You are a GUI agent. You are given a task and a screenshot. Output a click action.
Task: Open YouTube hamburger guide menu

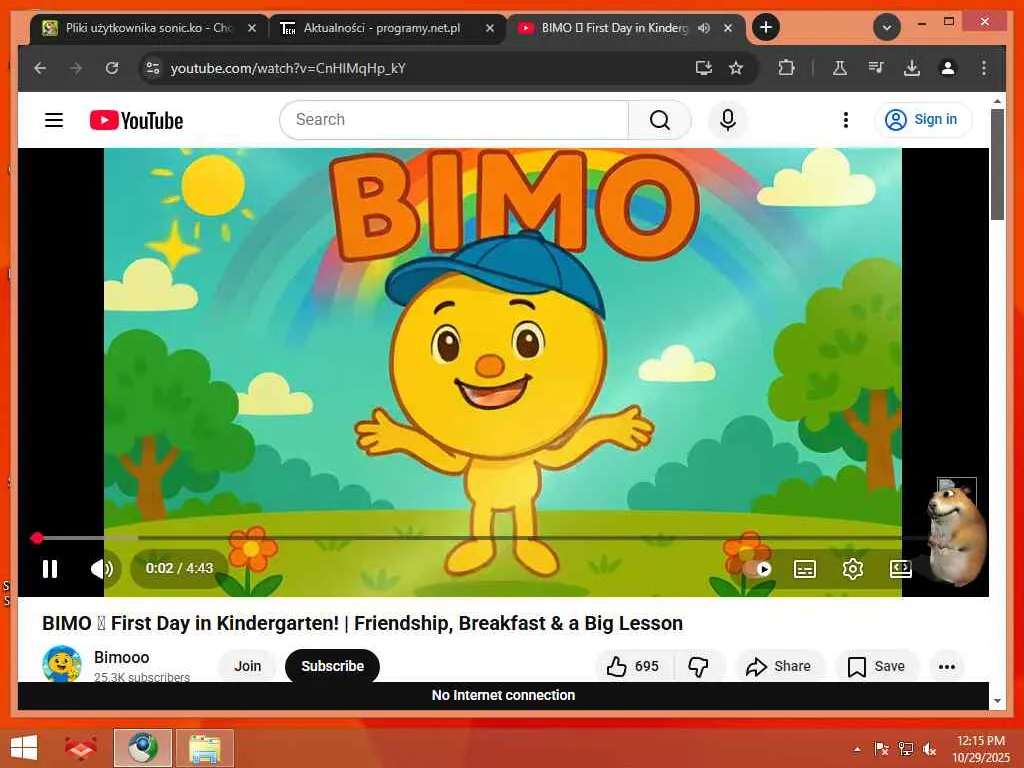54,120
